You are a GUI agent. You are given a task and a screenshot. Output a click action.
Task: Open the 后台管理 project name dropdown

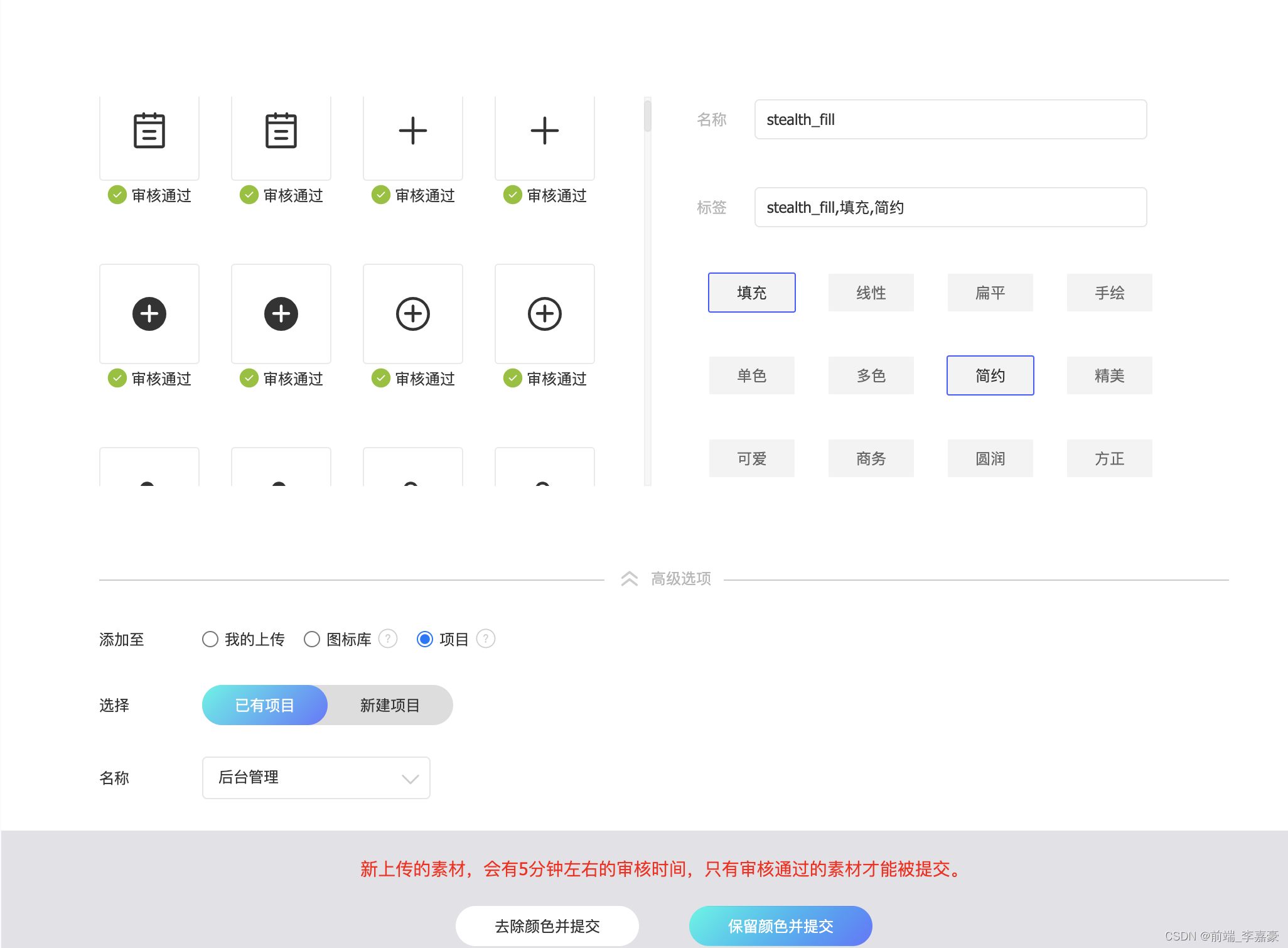click(316, 778)
